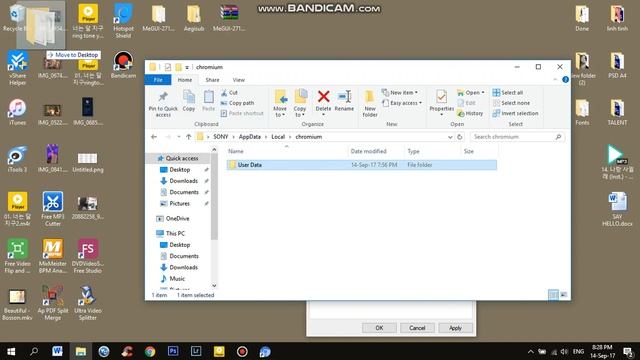The height and width of the screenshot is (360, 640).
Task: Open Windows Start menu
Action: point(11,351)
